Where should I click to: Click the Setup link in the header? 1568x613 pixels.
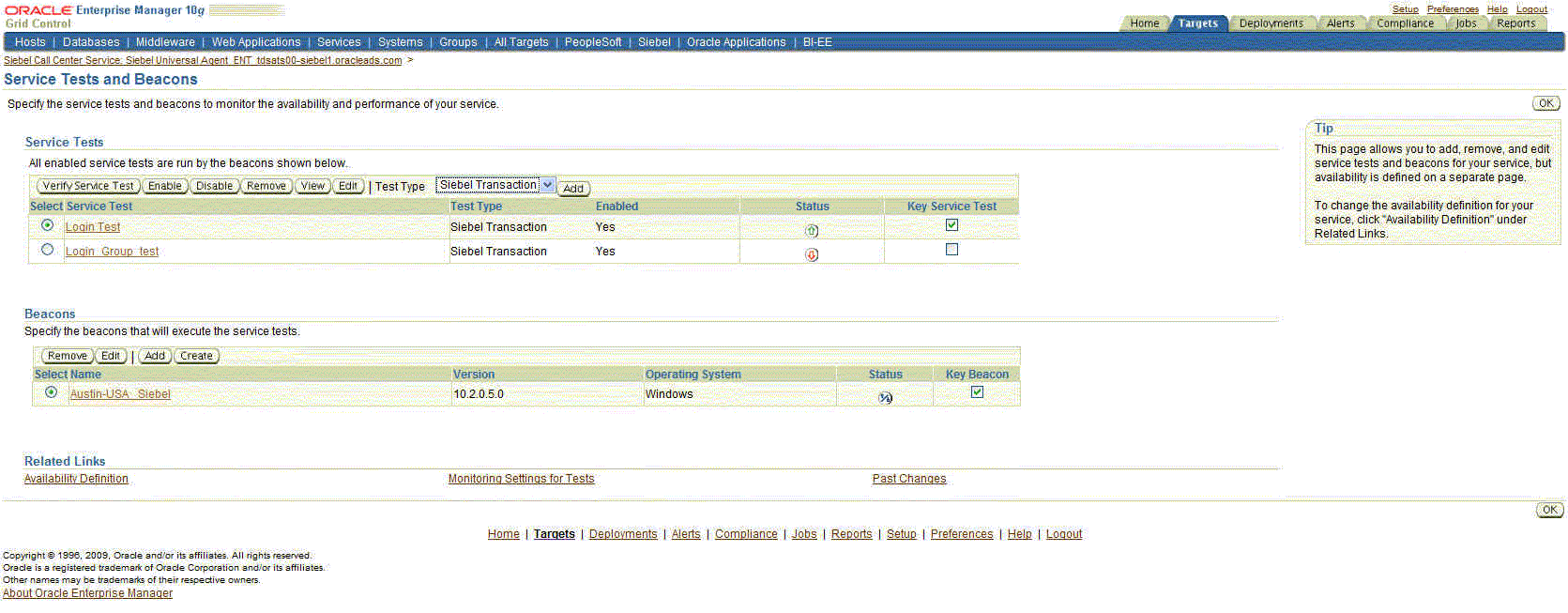[1405, 9]
